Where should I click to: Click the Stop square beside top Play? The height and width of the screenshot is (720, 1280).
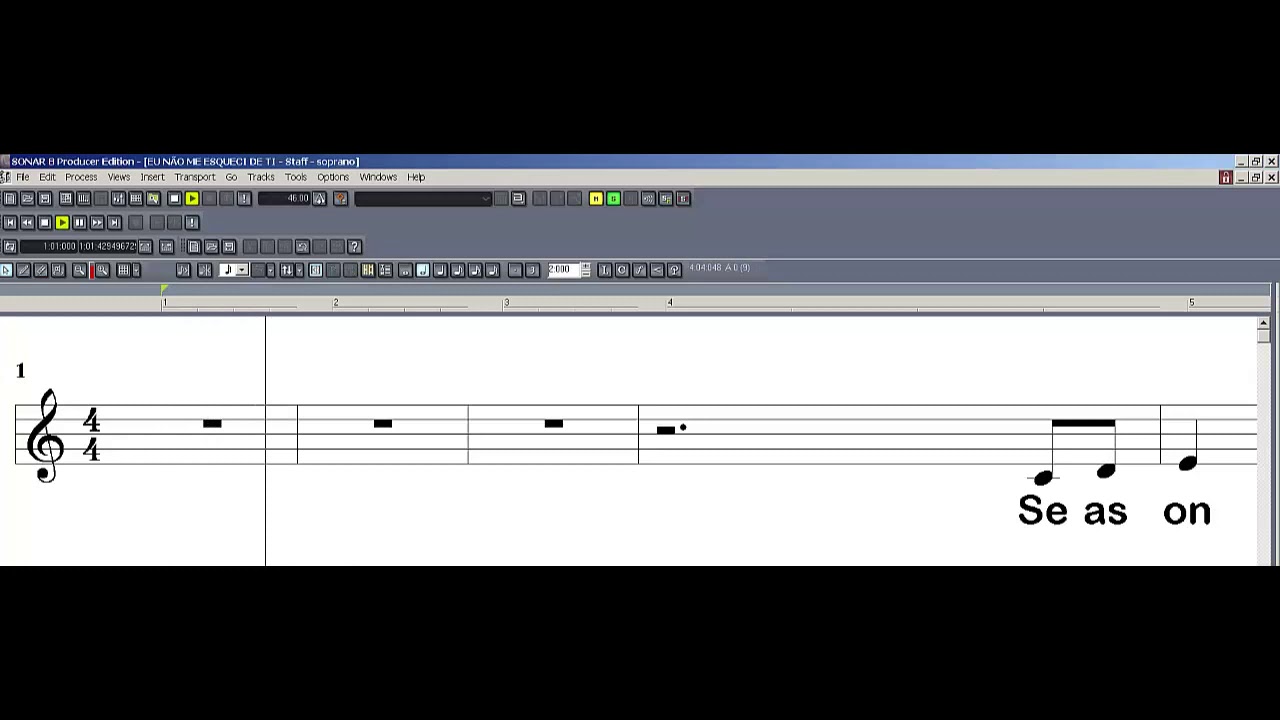coord(174,198)
